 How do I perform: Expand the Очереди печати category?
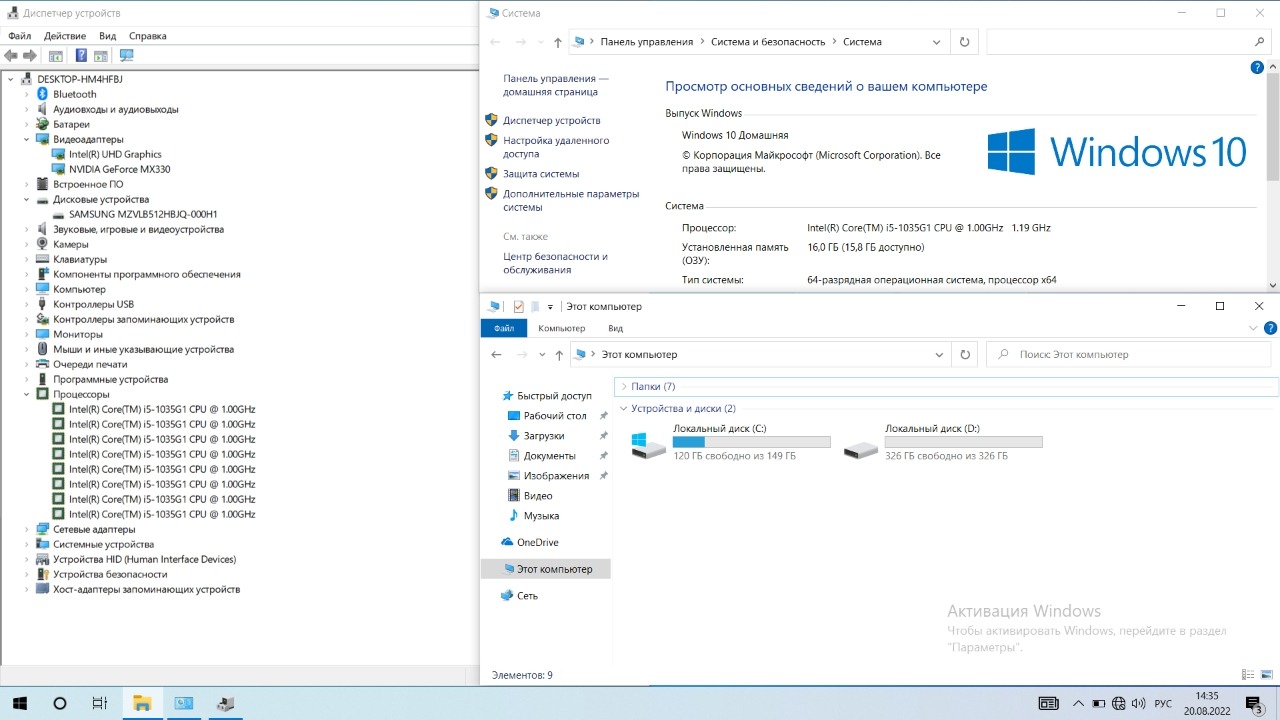(x=27, y=364)
